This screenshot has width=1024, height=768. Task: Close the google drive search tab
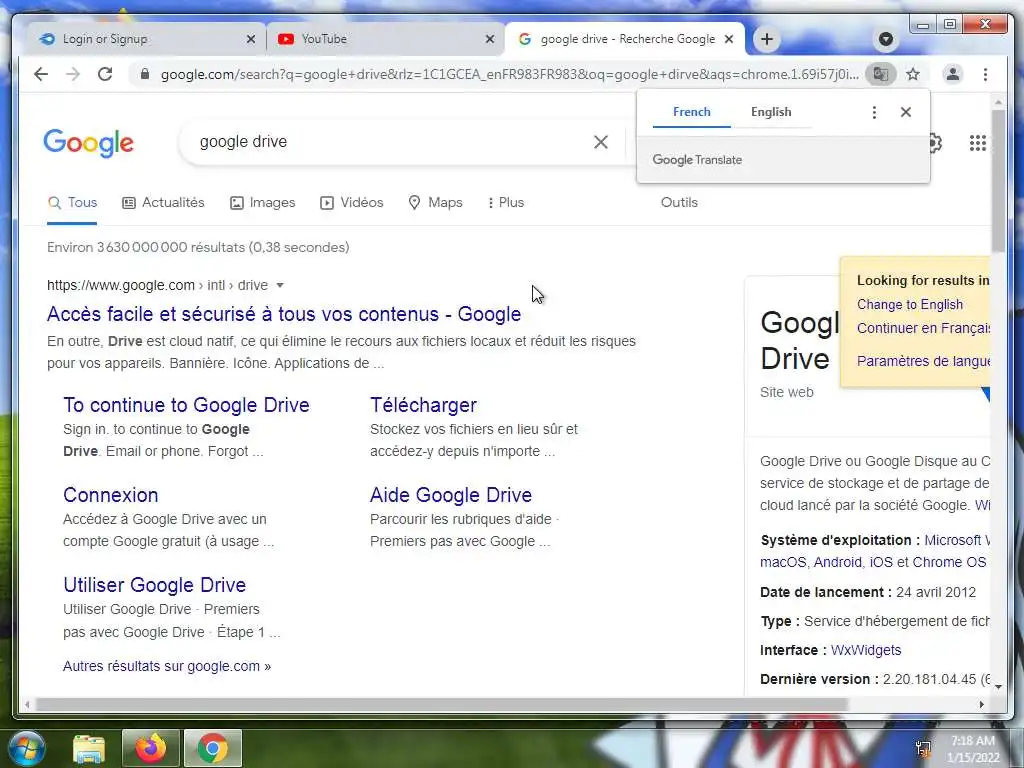pos(729,39)
